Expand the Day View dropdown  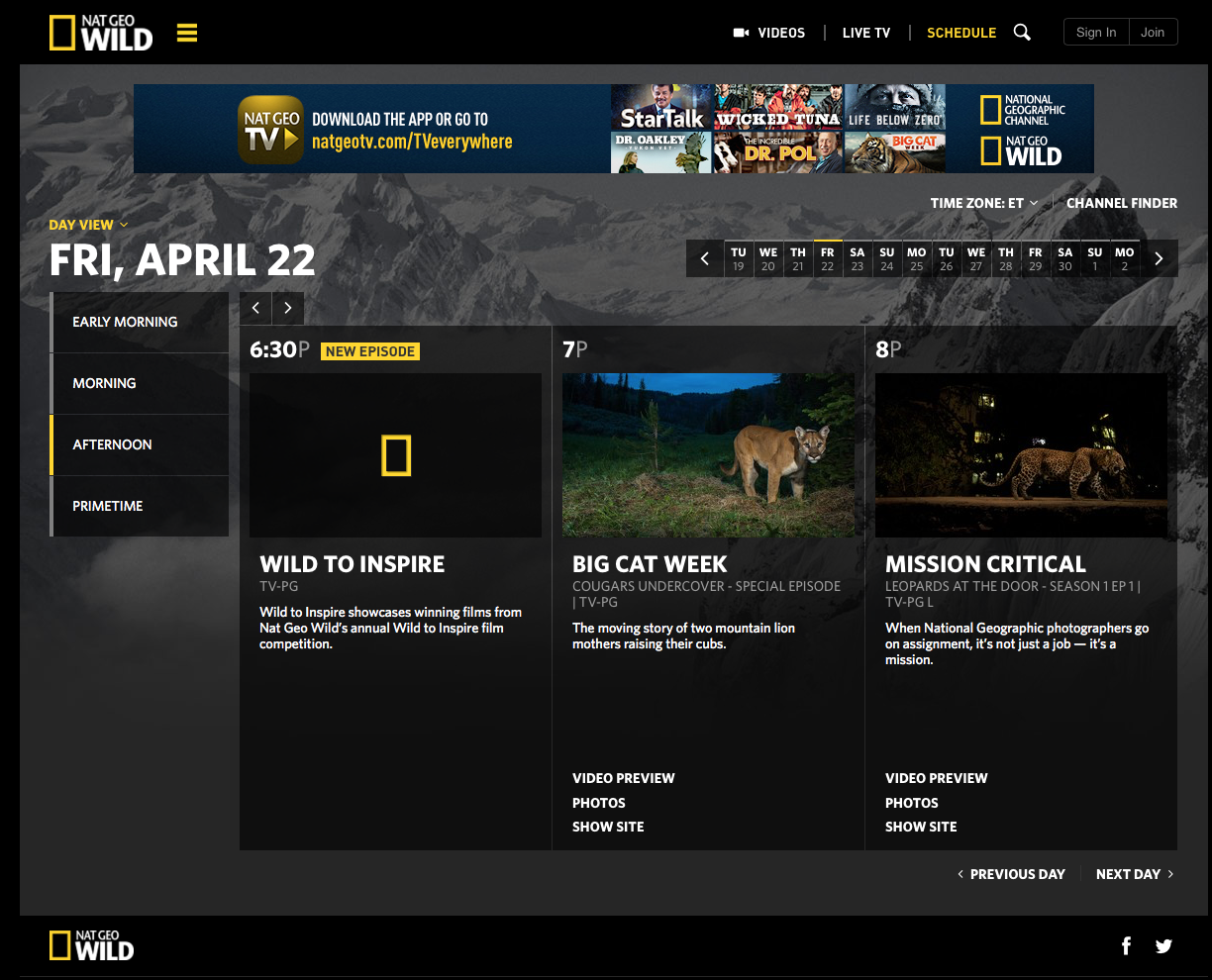[x=88, y=225]
